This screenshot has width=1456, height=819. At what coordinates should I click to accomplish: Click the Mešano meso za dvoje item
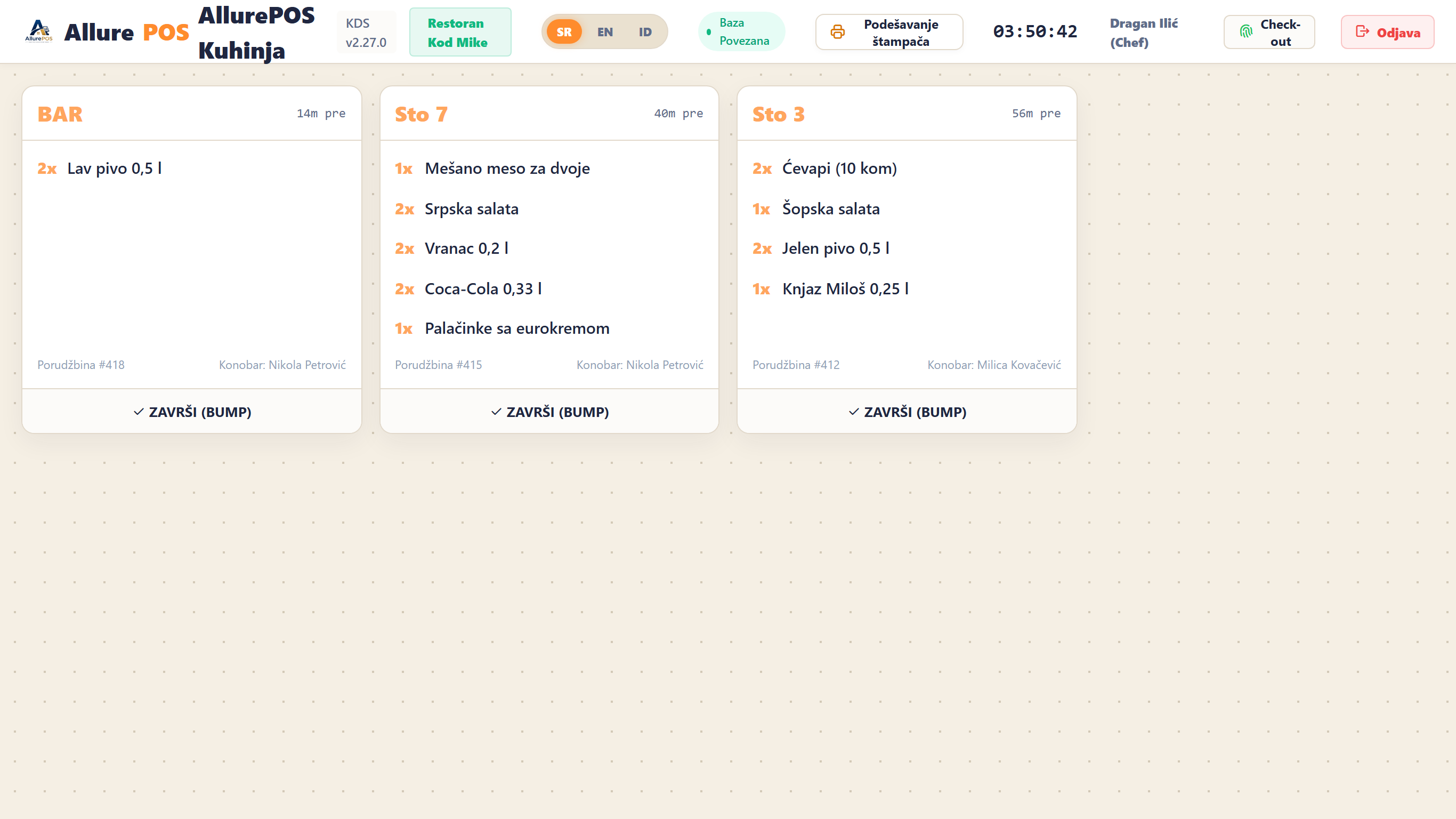(x=507, y=168)
